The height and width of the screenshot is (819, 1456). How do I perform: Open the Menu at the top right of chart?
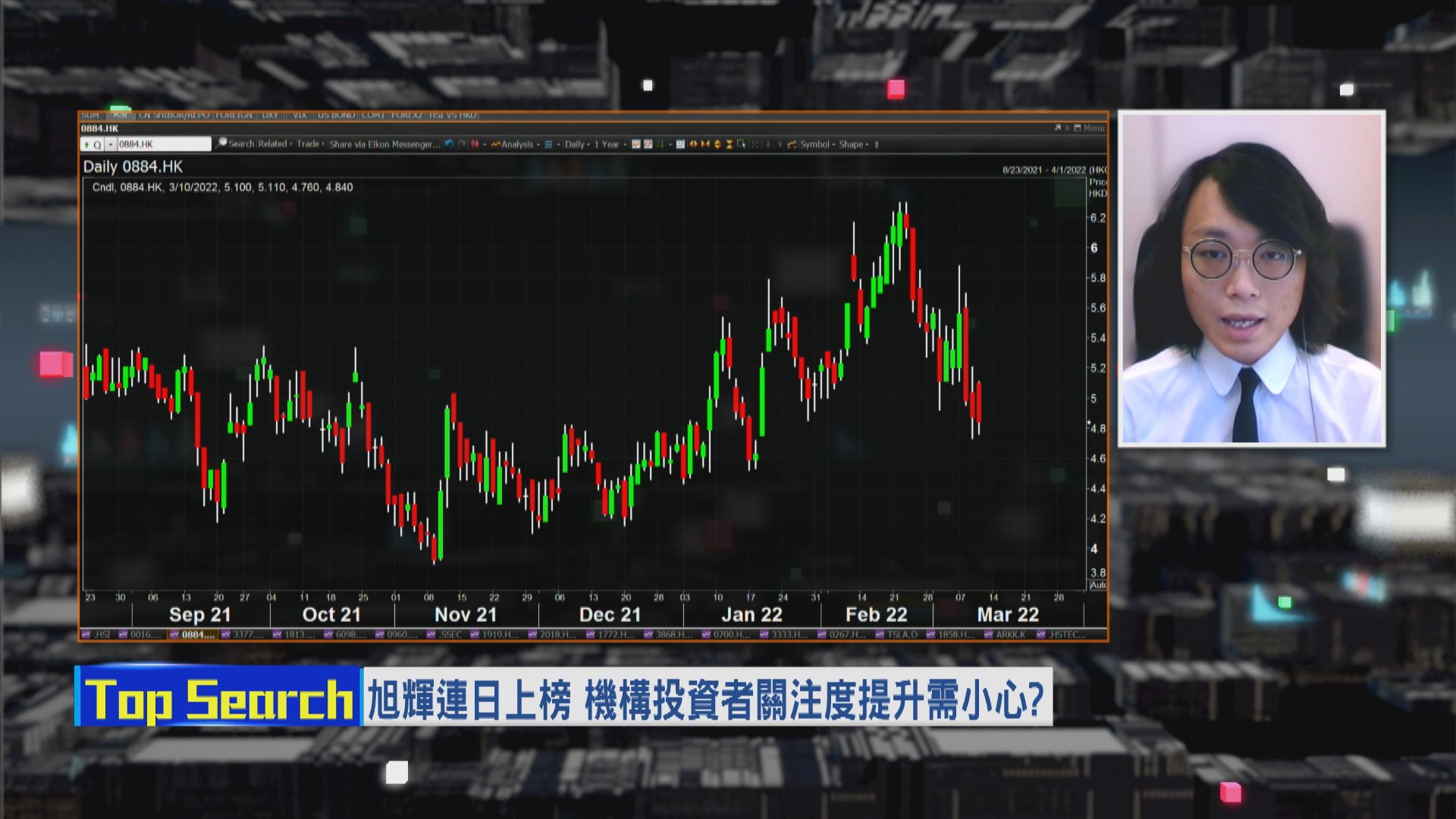click(1088, 128)
